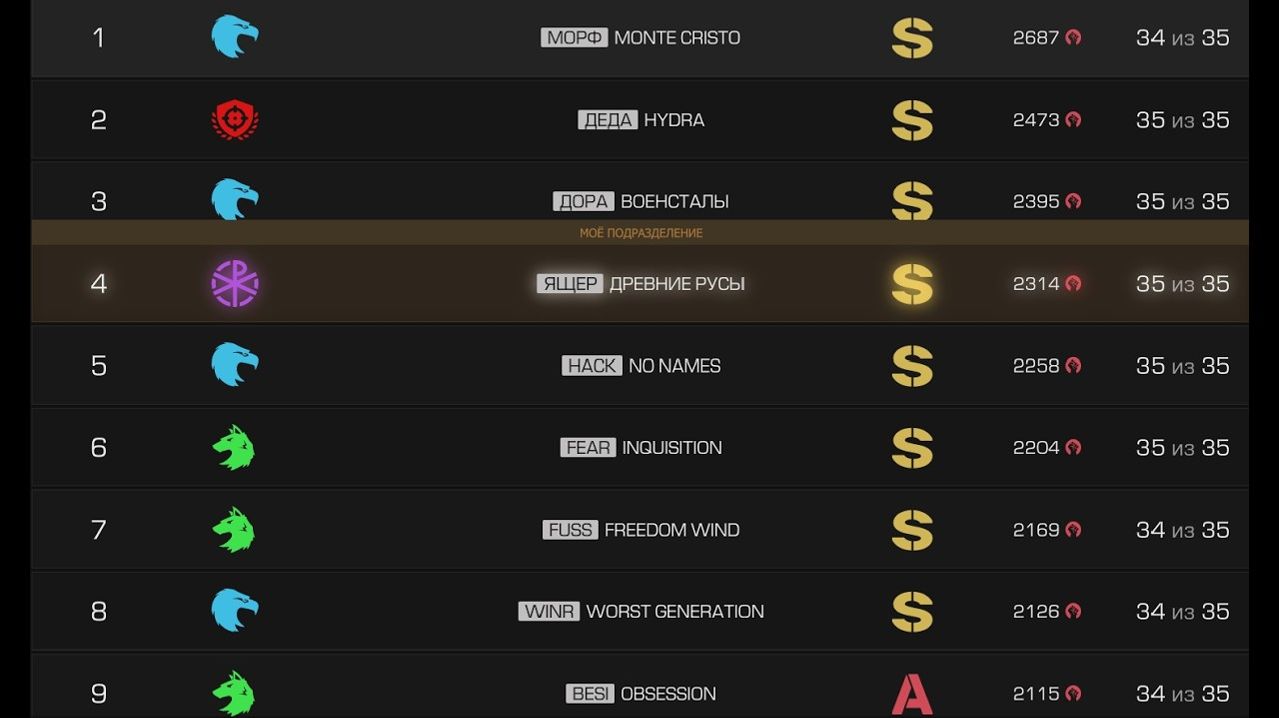This screenshot has width=1279, height=718.
Task: Click the 35 из 35 count for INQUISITION
Action: tap(1182, 448)
